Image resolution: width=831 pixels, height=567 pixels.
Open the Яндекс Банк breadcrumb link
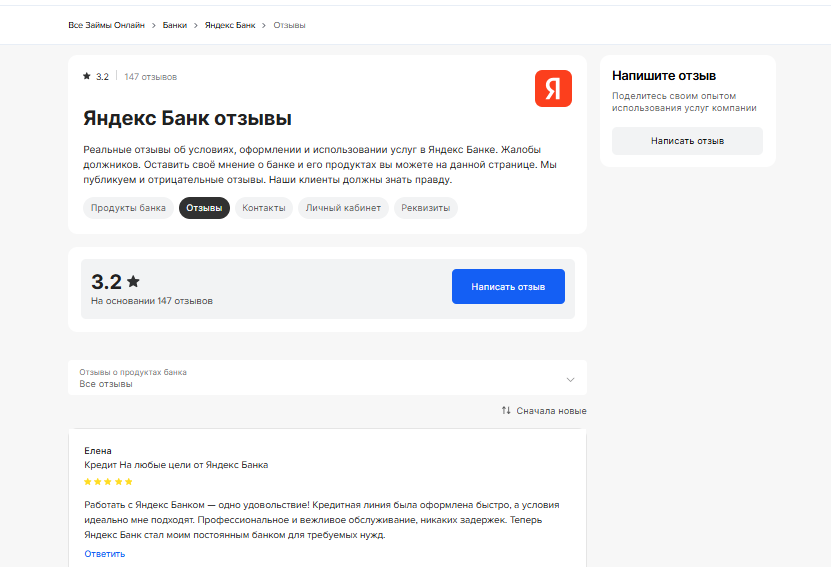tap(230, 25)
